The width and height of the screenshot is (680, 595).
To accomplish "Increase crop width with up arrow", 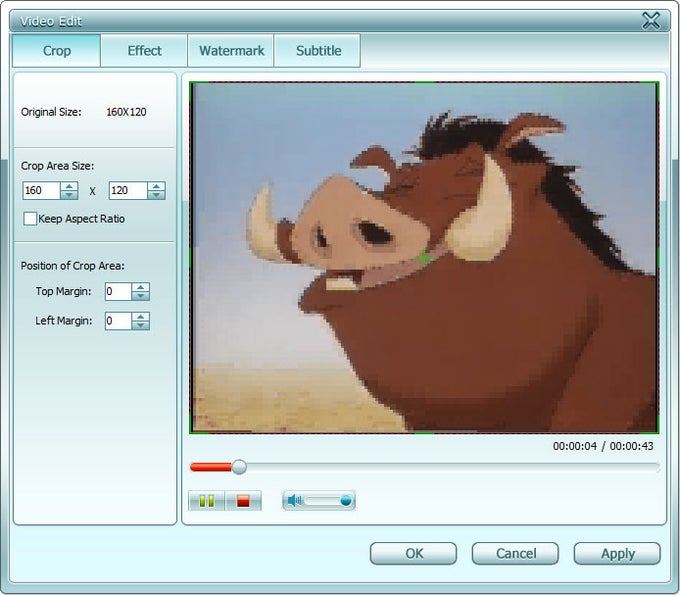I will (x=69, y=186).
